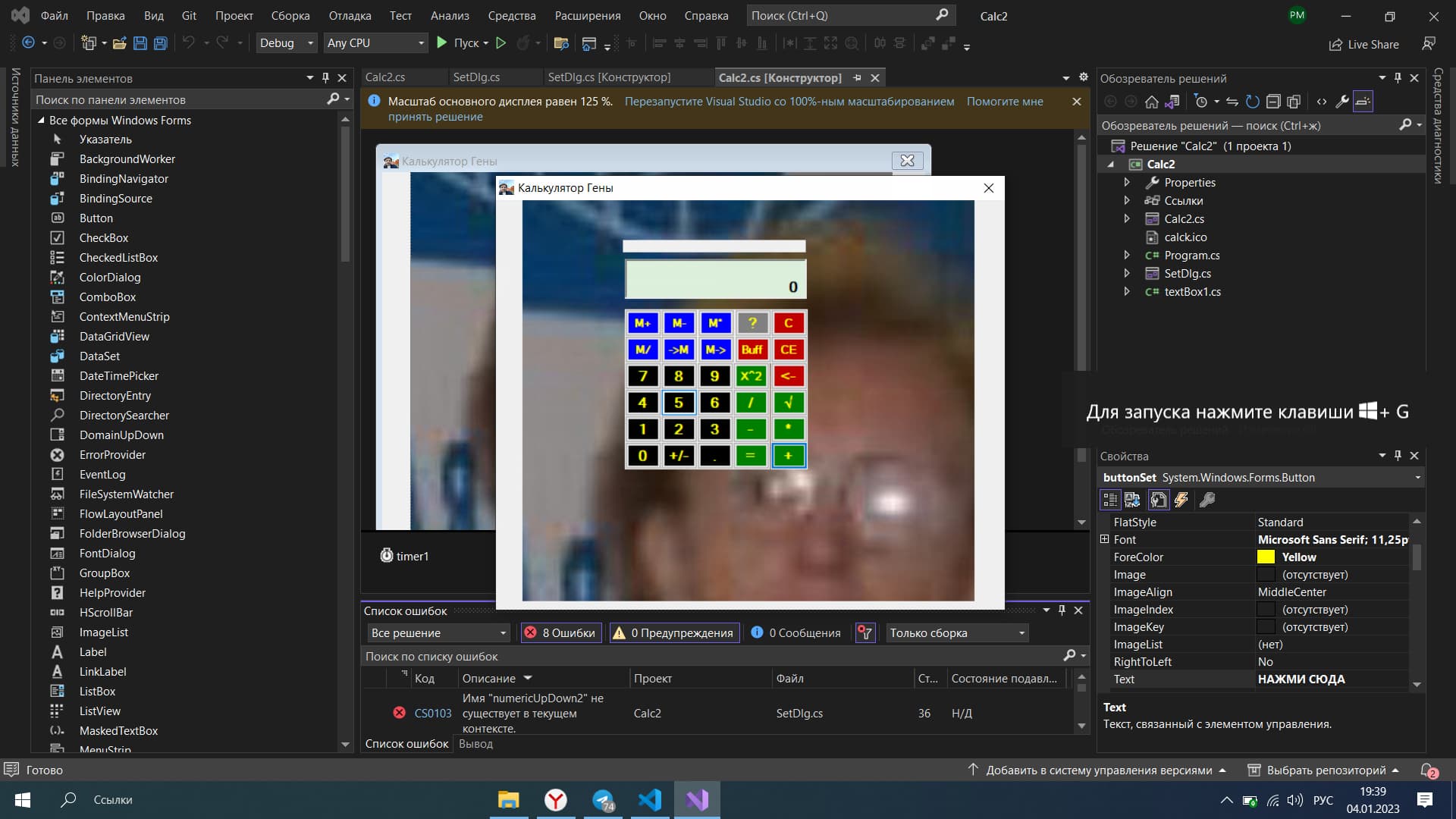Open View Code icon in Solution Explorer toolbar
Screen dimensions: 1456x819
1322,102
